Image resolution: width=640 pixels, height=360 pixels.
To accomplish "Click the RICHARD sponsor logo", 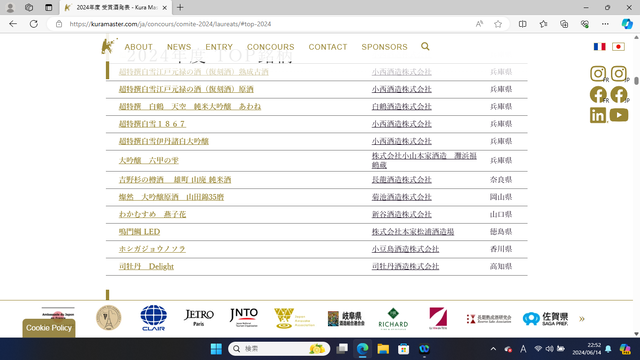I will tap(393, 318).
